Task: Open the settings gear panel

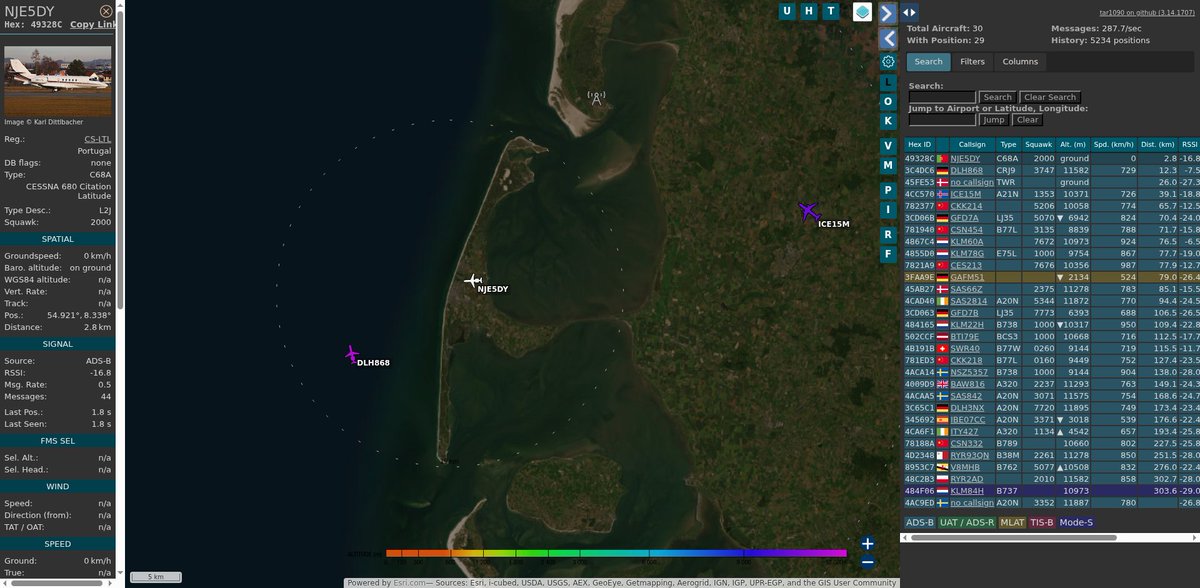Action: (888, 62)
